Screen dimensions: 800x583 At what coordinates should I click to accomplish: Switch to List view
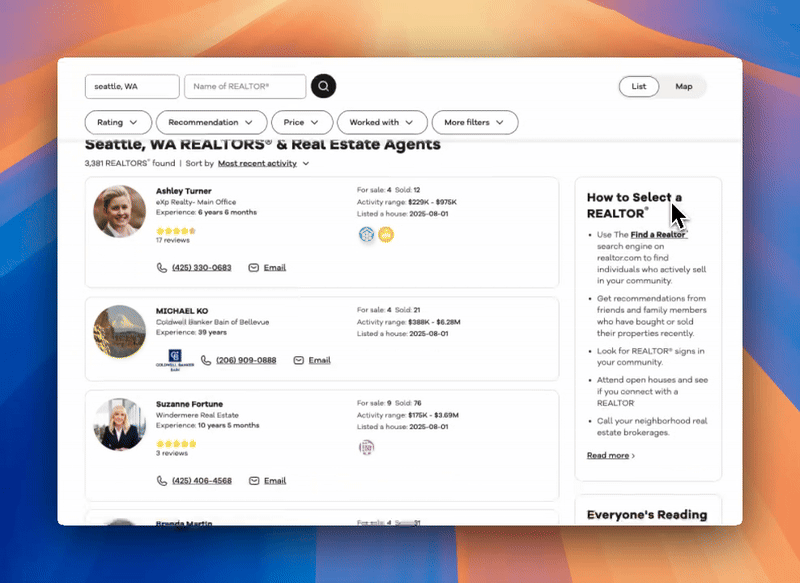pyautogui.click(x=639, y=87)
